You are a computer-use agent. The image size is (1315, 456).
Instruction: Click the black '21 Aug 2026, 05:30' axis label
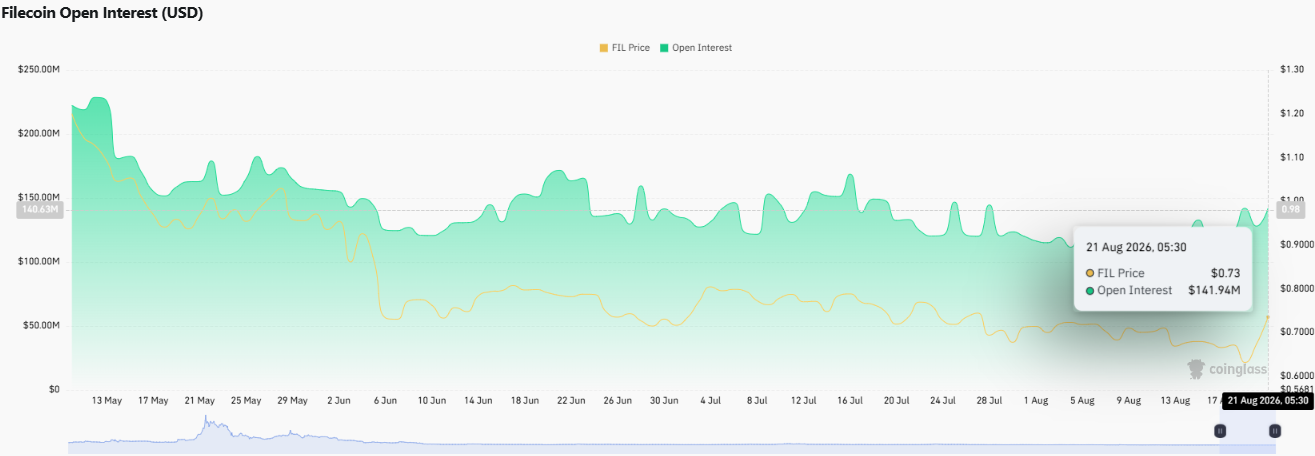coord(1268,400)
